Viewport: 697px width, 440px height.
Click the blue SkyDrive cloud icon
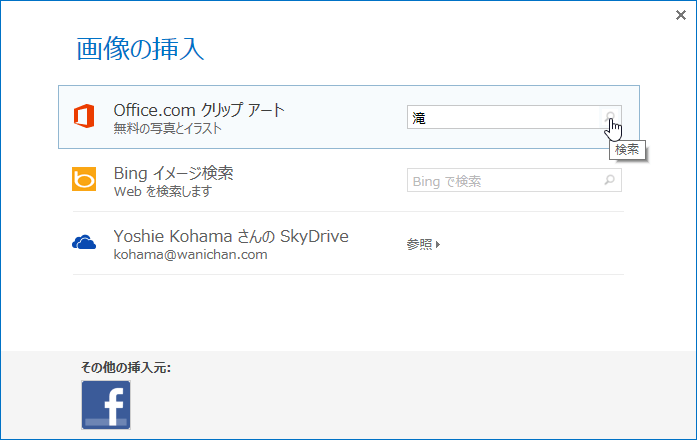click(x=84, y=243)
